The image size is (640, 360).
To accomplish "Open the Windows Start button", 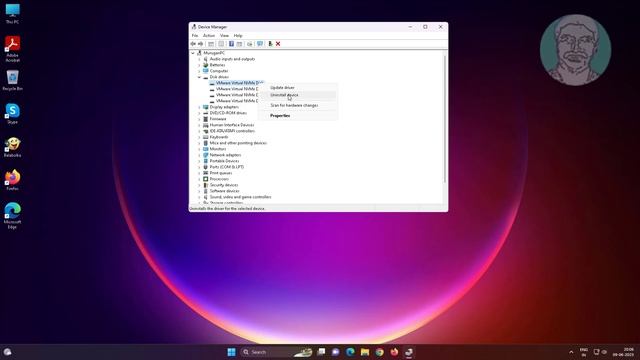I will [x=231, y=352].
